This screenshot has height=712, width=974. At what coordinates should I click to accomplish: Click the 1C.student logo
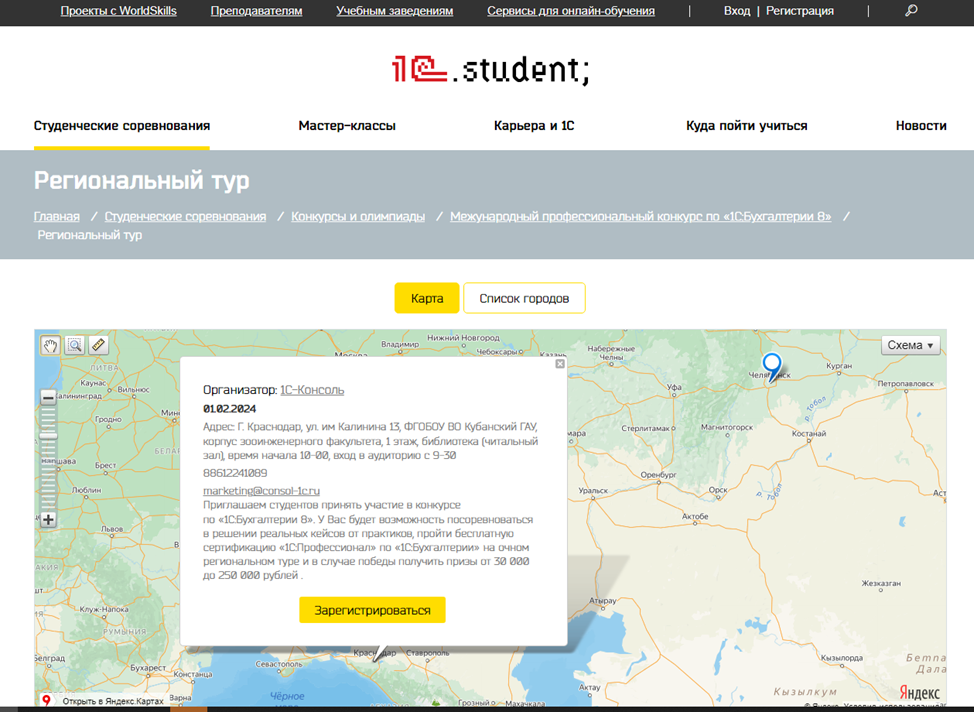pyautogui.click(x=490, y=70)
